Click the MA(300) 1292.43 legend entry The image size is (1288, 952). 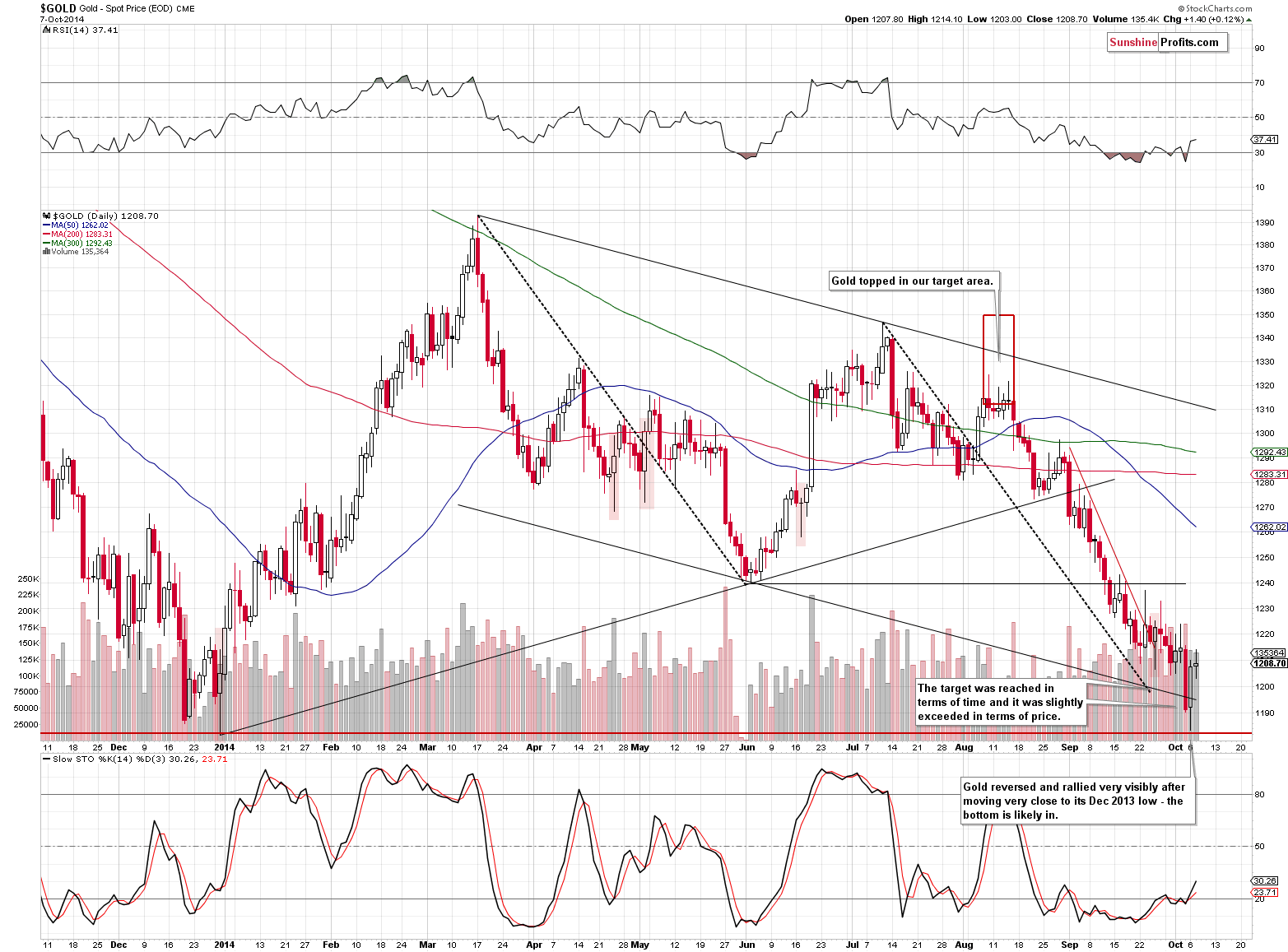click(x=77, y=243)
